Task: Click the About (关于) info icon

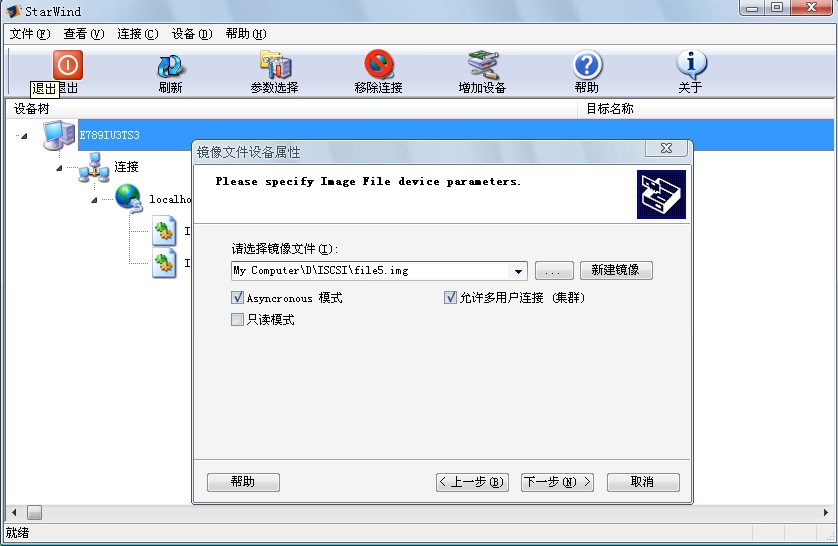Action: click(x=691, y=64)
